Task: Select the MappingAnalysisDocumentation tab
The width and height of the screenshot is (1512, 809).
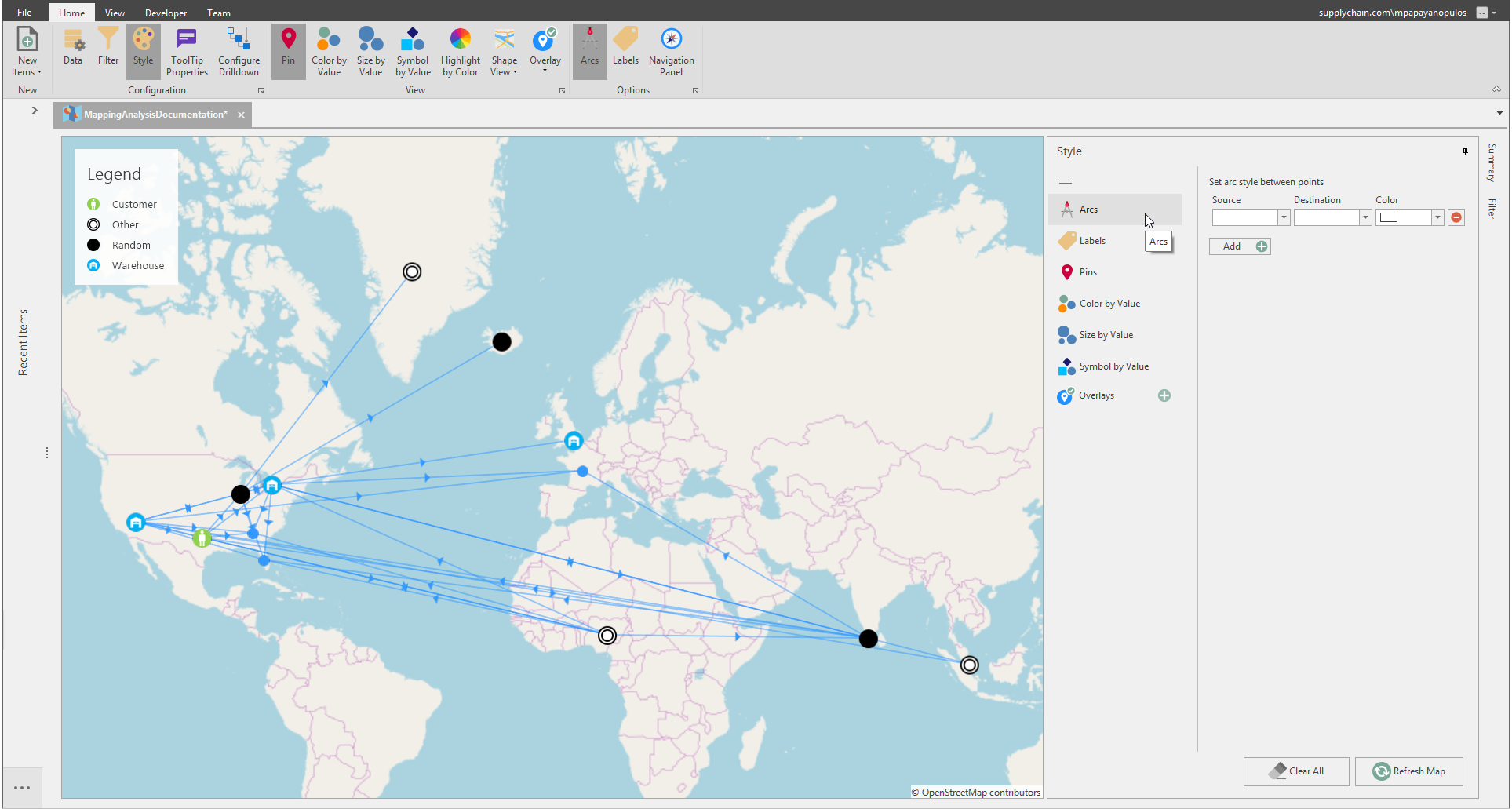Action: coord(155,115)
